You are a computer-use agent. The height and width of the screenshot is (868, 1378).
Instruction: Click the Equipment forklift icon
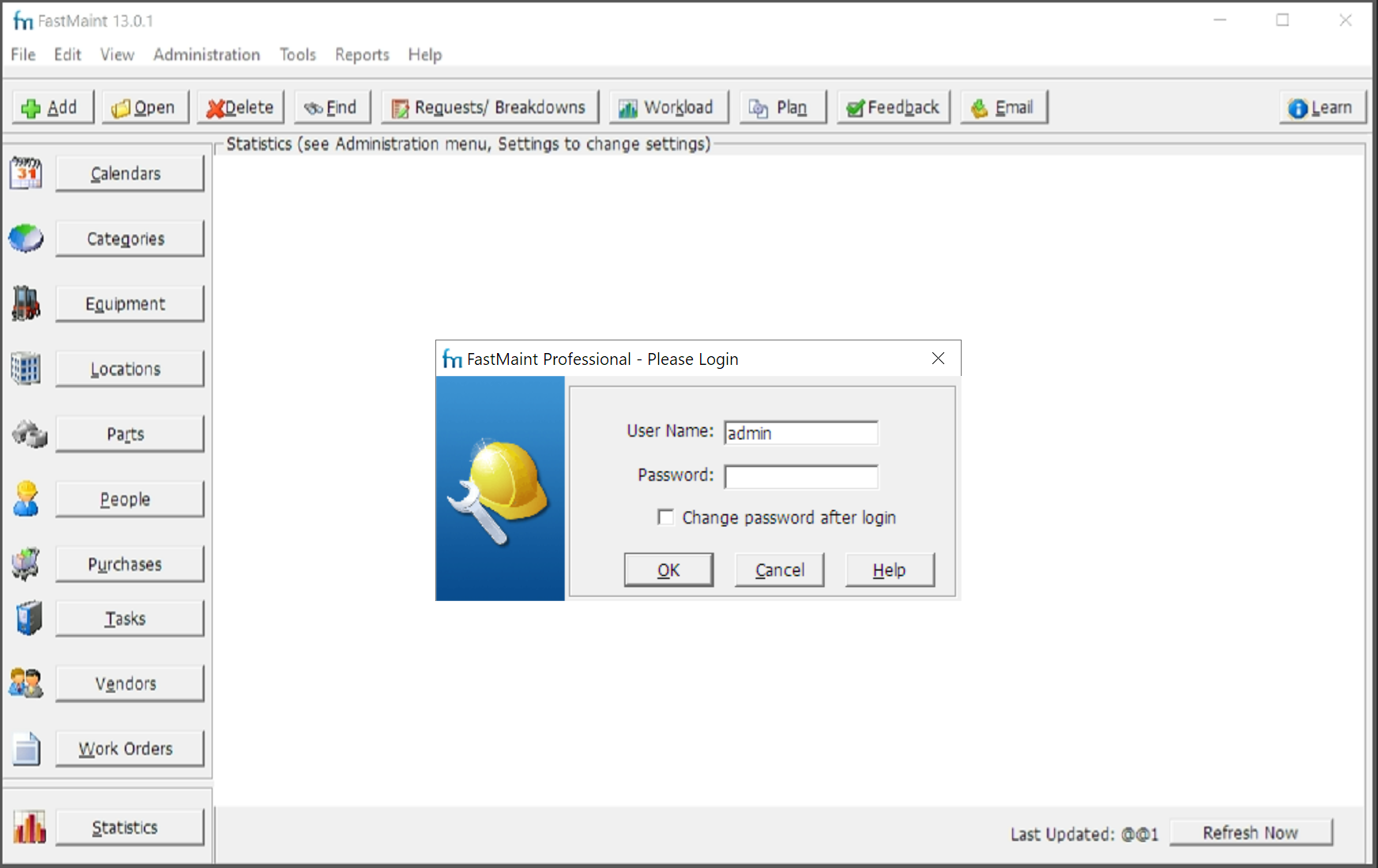[x=26, y=303]
